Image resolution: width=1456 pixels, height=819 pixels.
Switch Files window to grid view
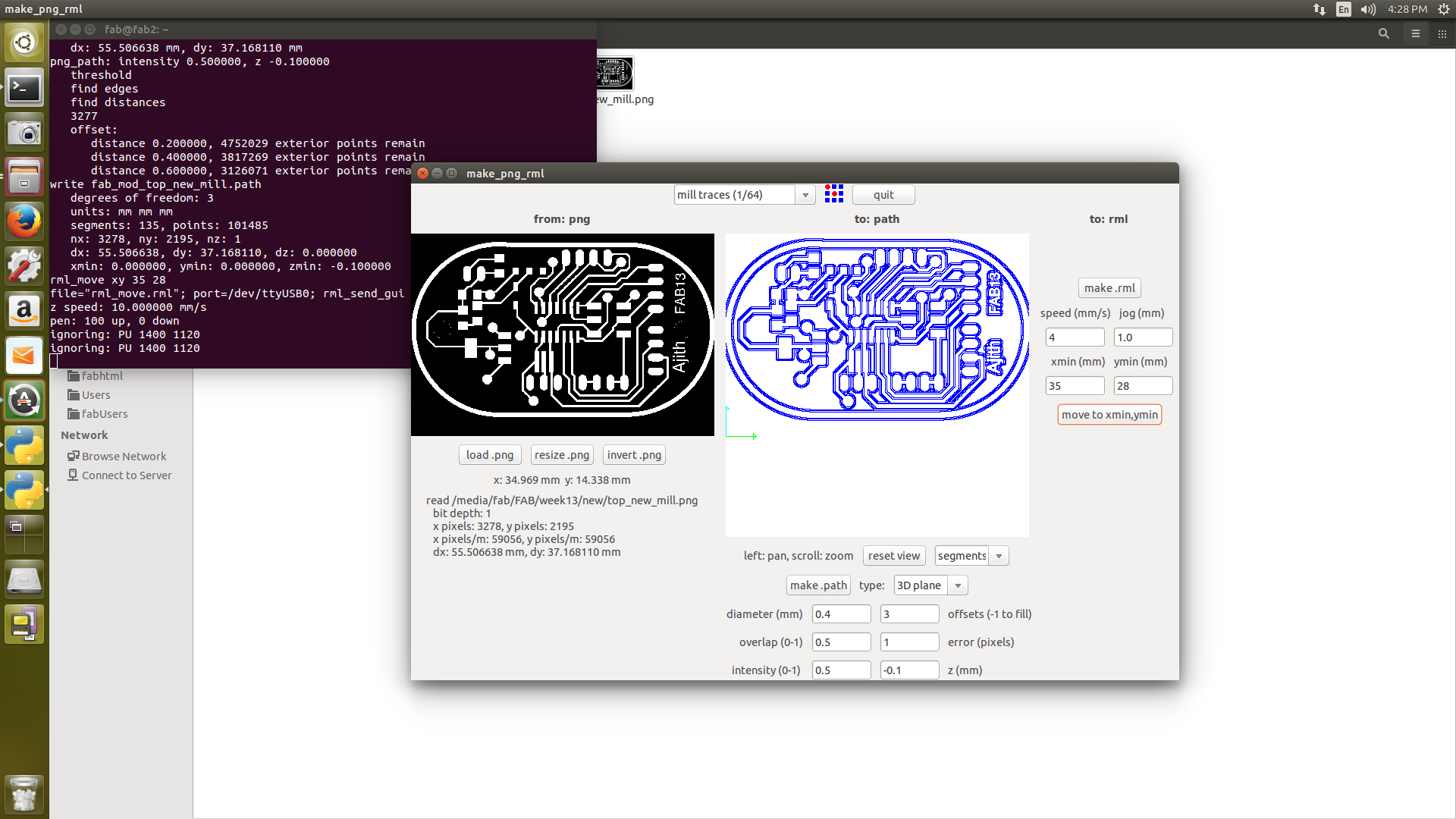1442,33
